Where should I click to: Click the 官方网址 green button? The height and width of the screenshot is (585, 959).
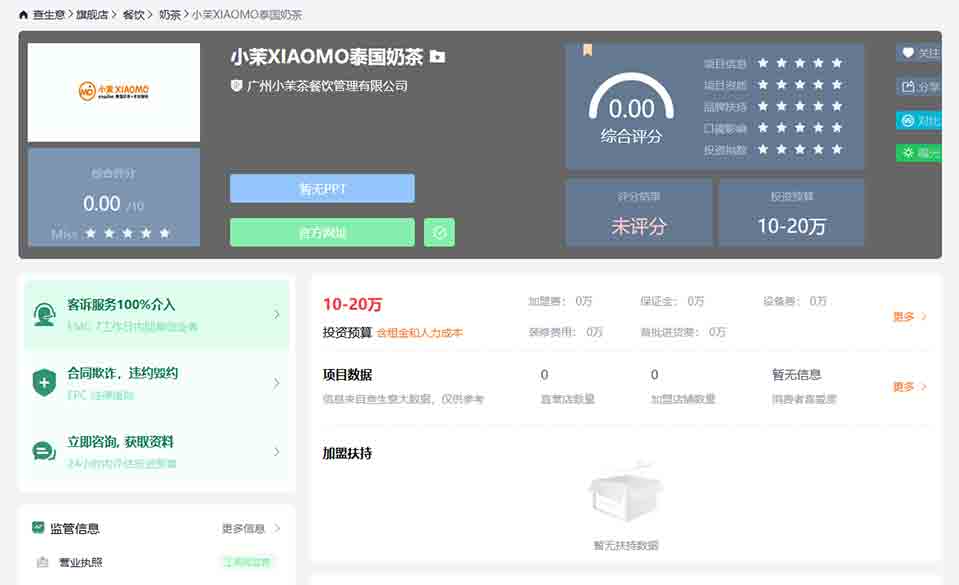coord(322,233)
